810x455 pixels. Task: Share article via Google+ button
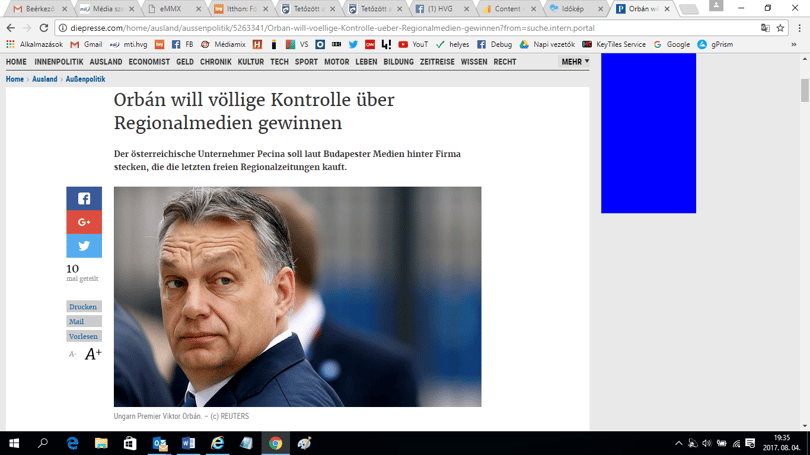pyautogui.click(x=84, y=222)
